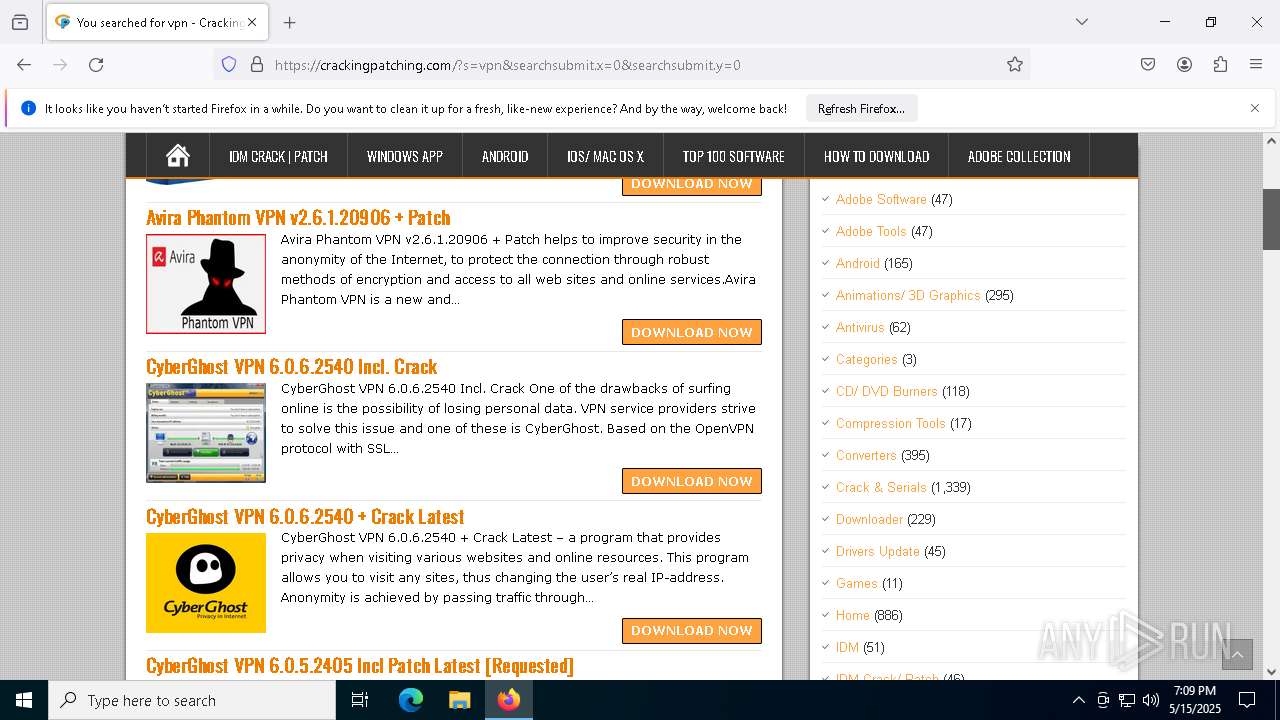Open the extensions puzzle icon

(x=1220, y=64)
